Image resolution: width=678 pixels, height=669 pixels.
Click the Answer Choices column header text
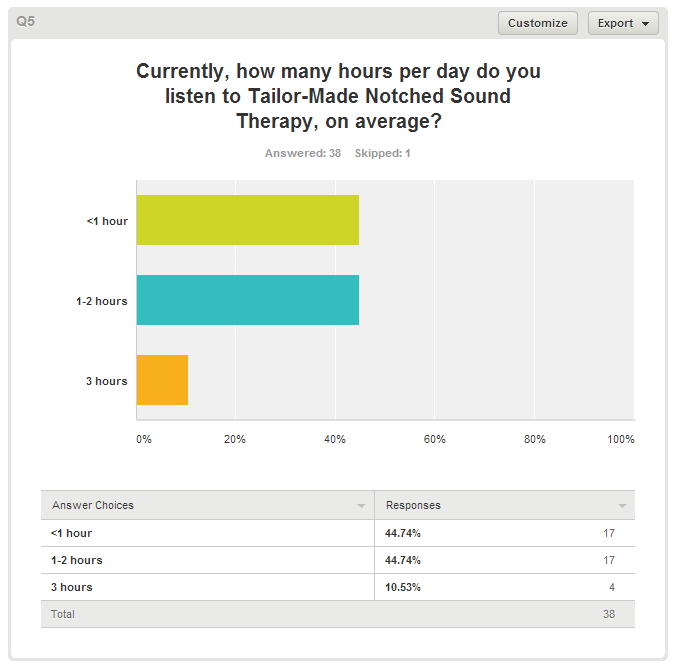click(x=93, y=506)
